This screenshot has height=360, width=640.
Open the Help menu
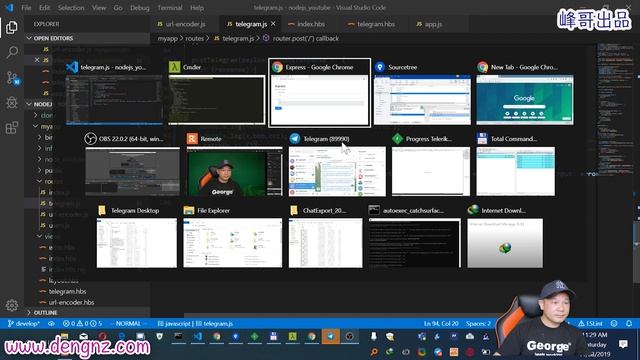tap(197, 8)
